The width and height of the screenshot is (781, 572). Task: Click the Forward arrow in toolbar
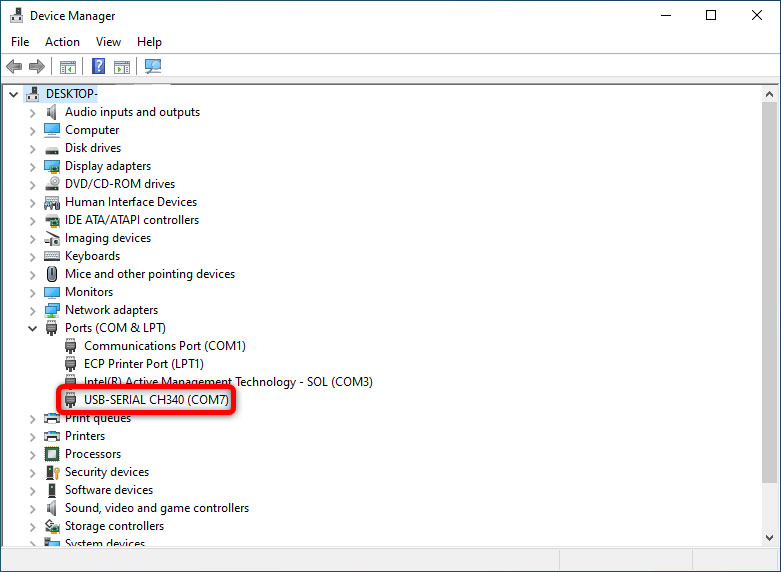(37, 67)
